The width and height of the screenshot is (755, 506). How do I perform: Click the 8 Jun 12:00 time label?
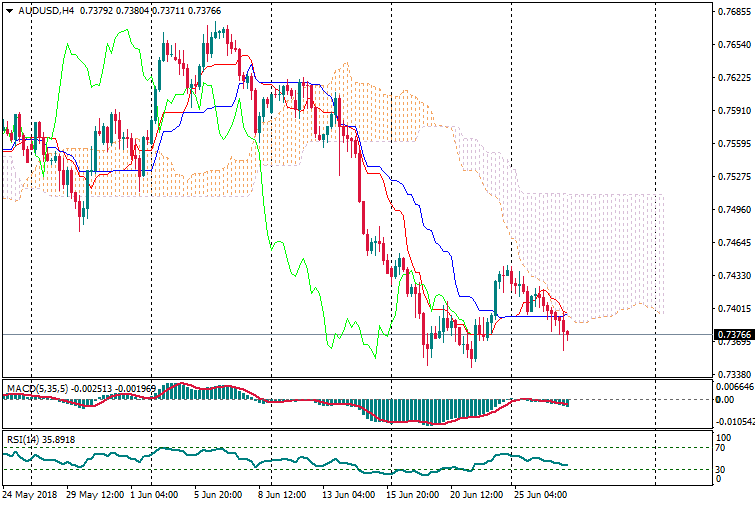(x=282, y=494)
